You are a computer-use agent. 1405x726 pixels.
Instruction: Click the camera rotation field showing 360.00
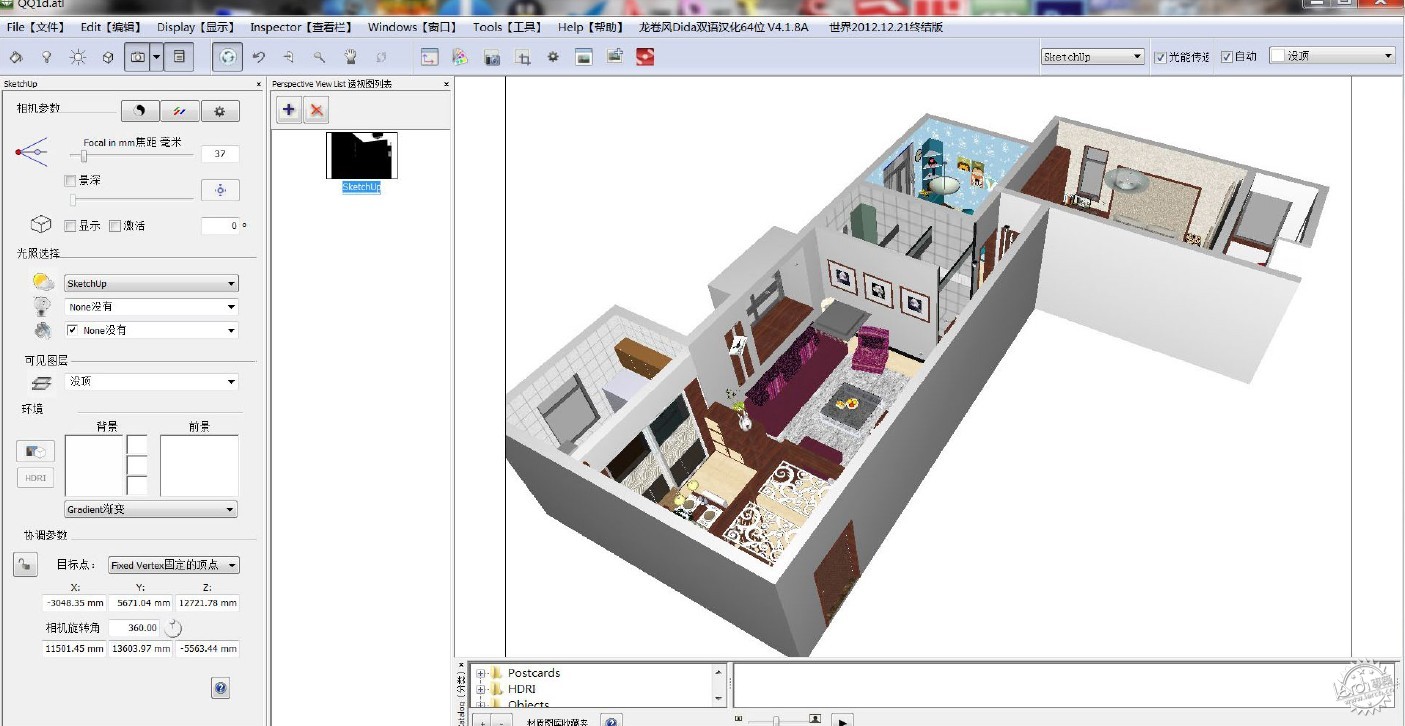134,628
